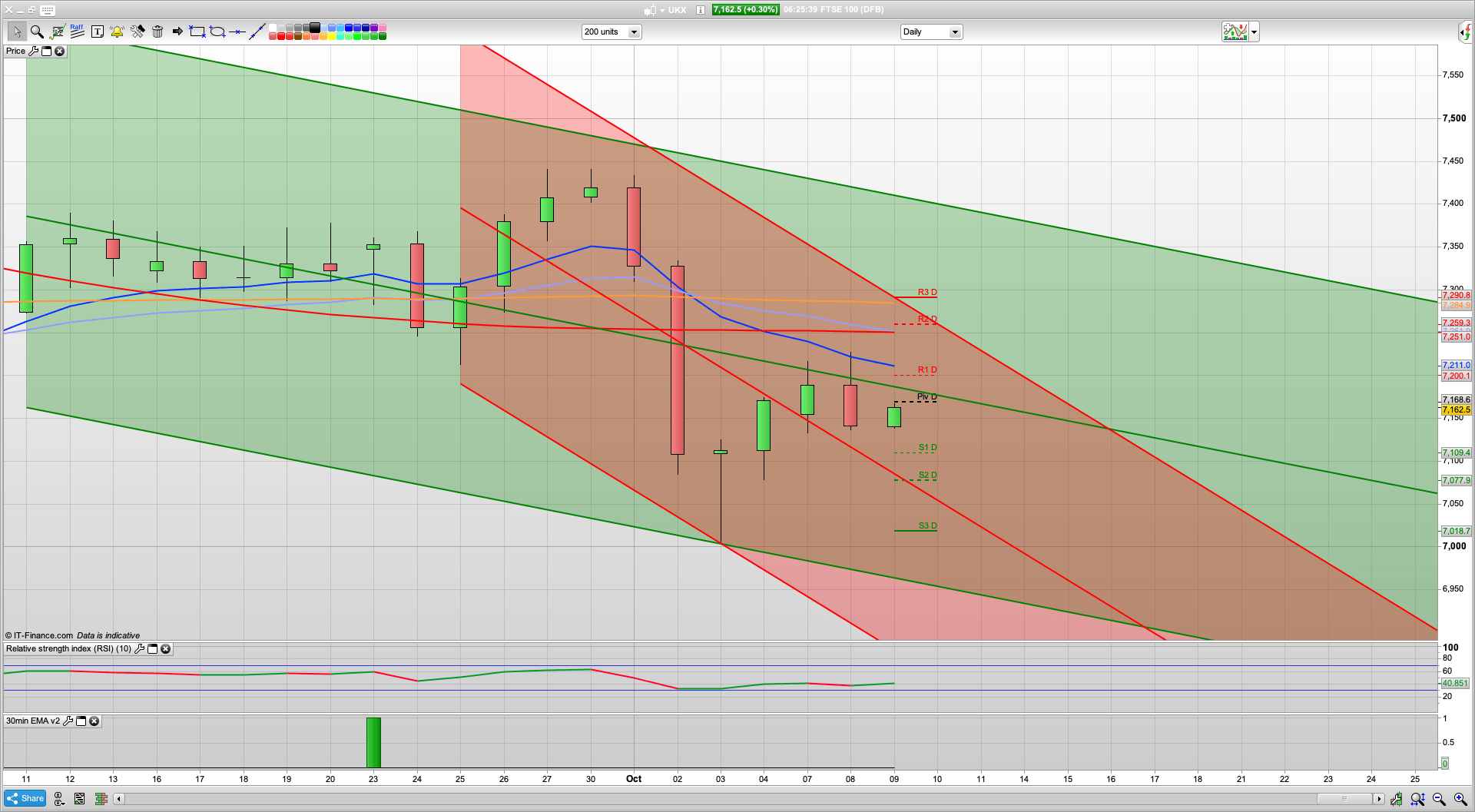Click the 7,162.5 current price tag

1456,410
